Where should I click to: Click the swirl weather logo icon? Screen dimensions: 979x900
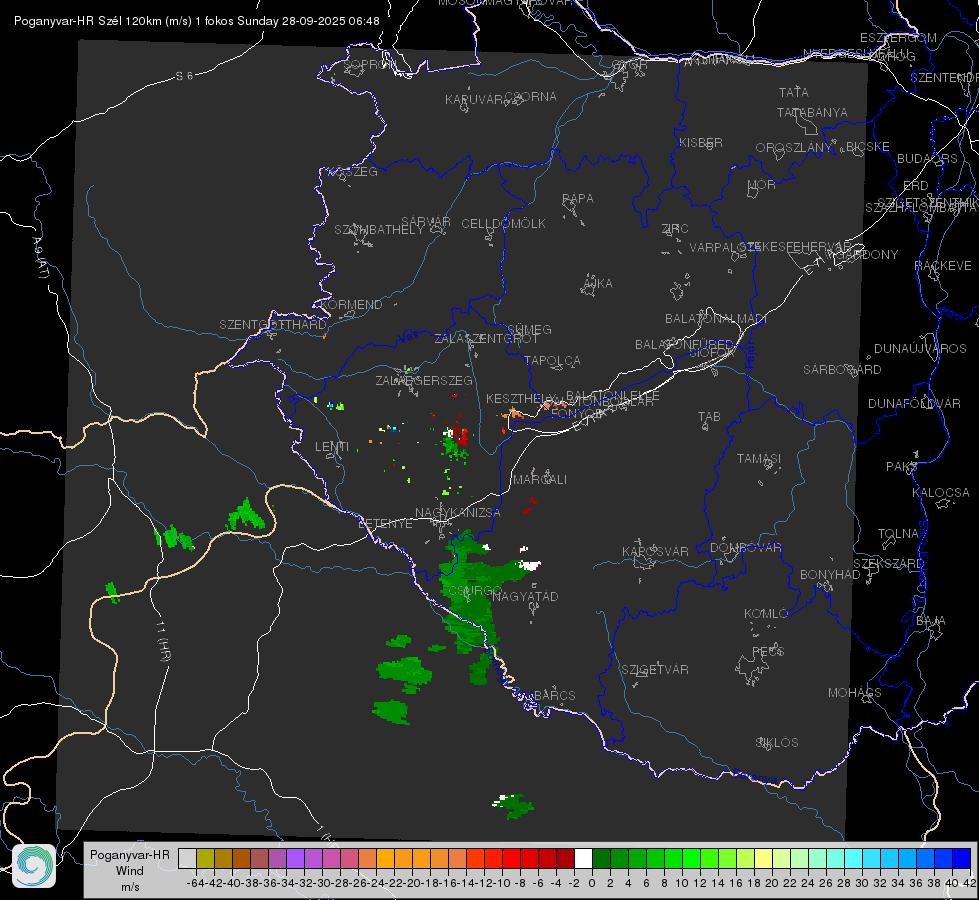click(x=34, y=866)
